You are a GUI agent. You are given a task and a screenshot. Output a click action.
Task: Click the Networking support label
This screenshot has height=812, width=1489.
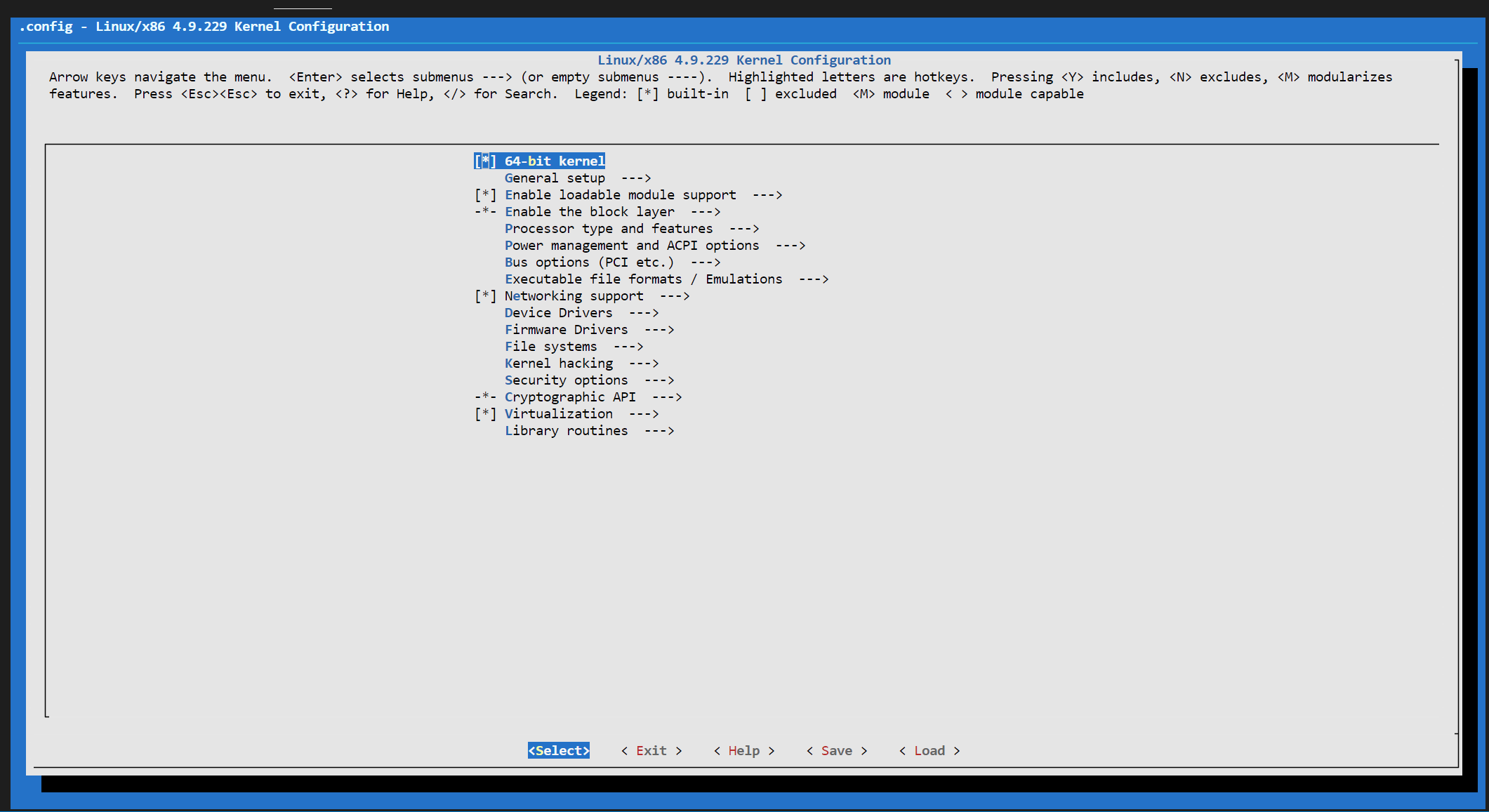[574, 296]
